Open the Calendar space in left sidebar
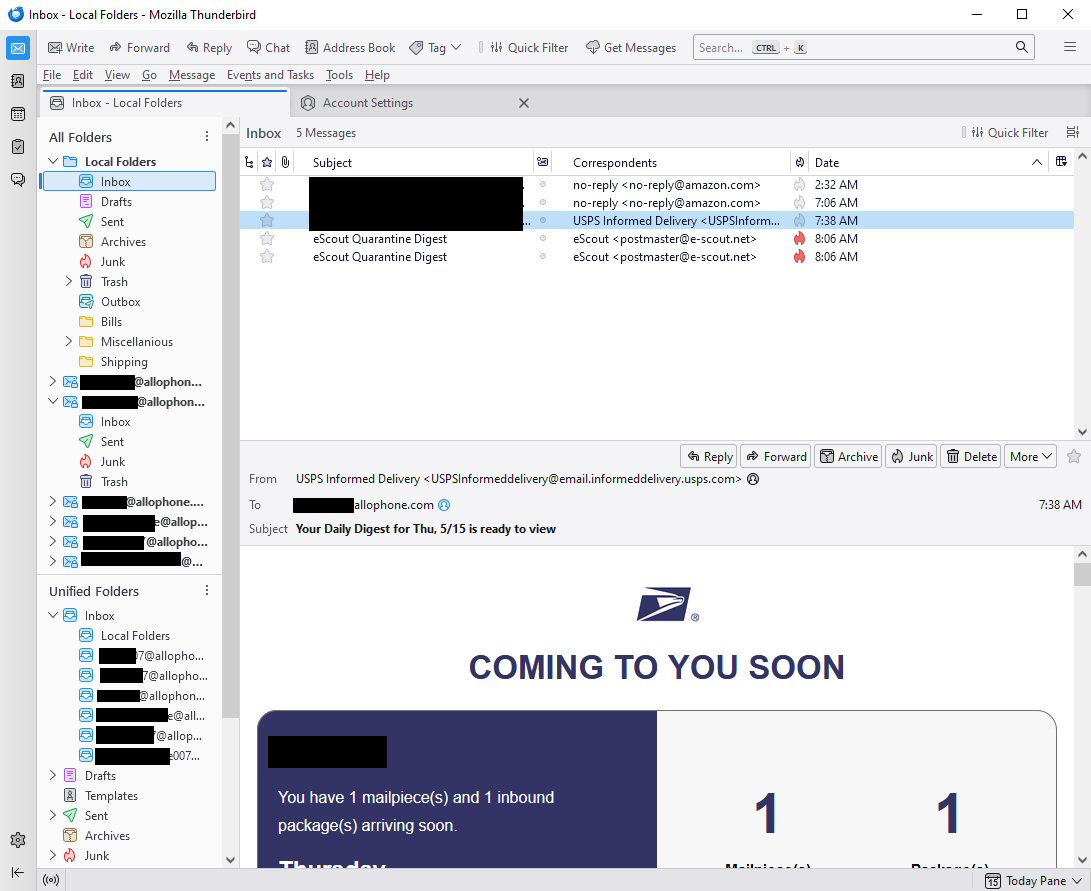This screenshot has width=1091, height=891. click(18, 113)
